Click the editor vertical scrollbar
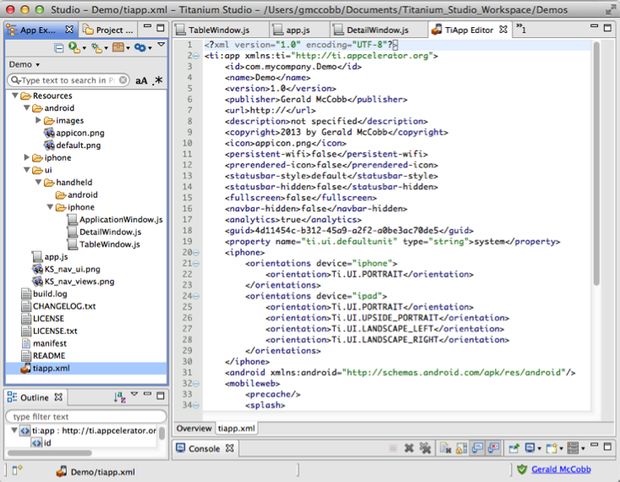The image size is (620, 482). coord(596,163)
